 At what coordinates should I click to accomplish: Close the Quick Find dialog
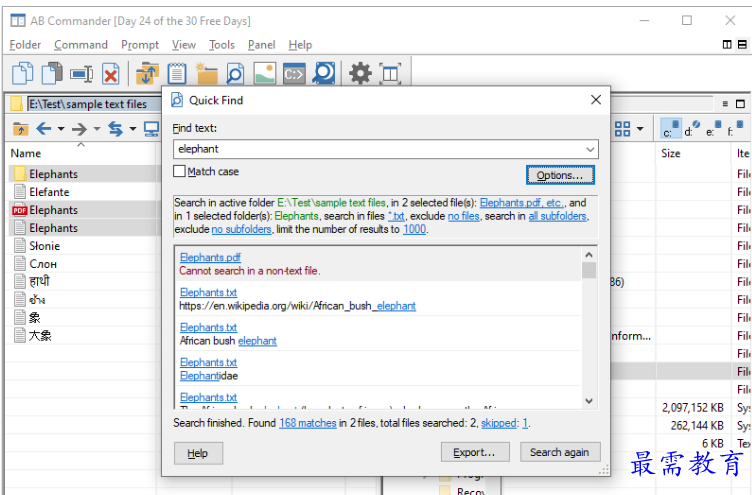(x=596, y=100)
